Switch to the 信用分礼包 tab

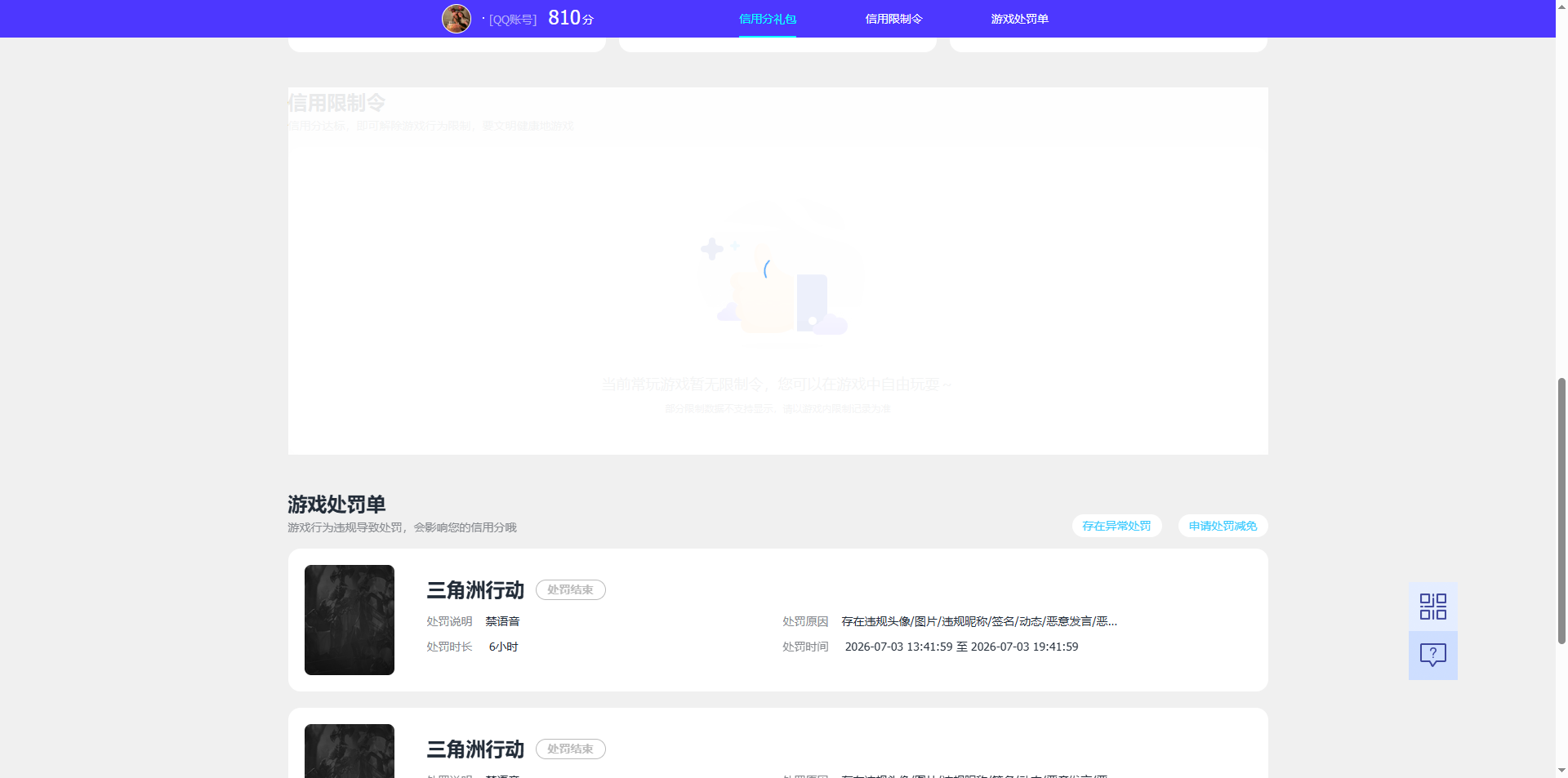[x=768, y=19]
